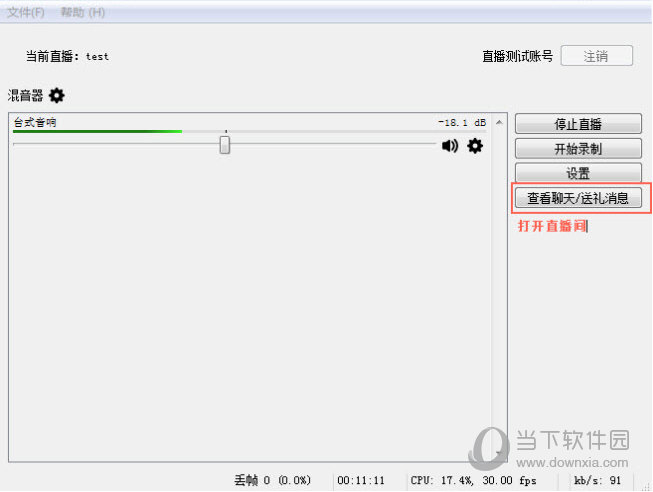Click the mixer scrollbar up arrow
The width and height of the screenshot is (653, 492).
499,122
